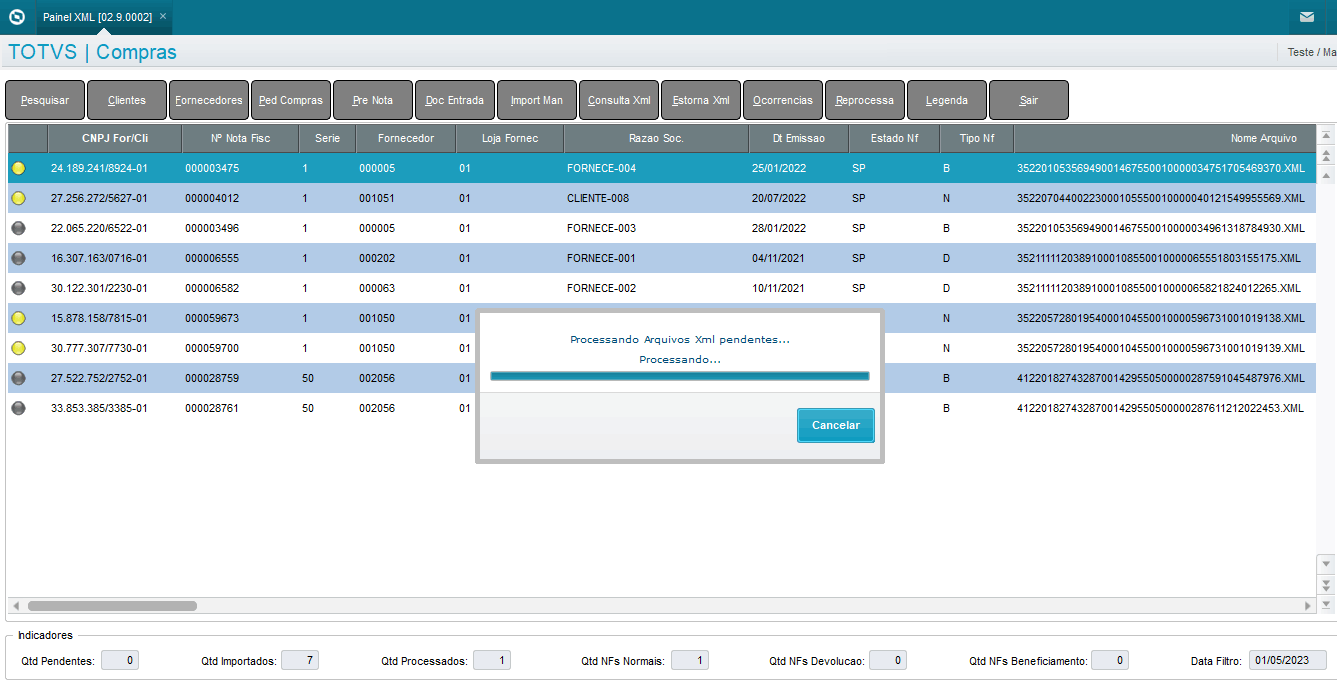This screenshot has height=687, width=1337.
Task: Click the Reprocessa button
Action: tap(865, 100)
